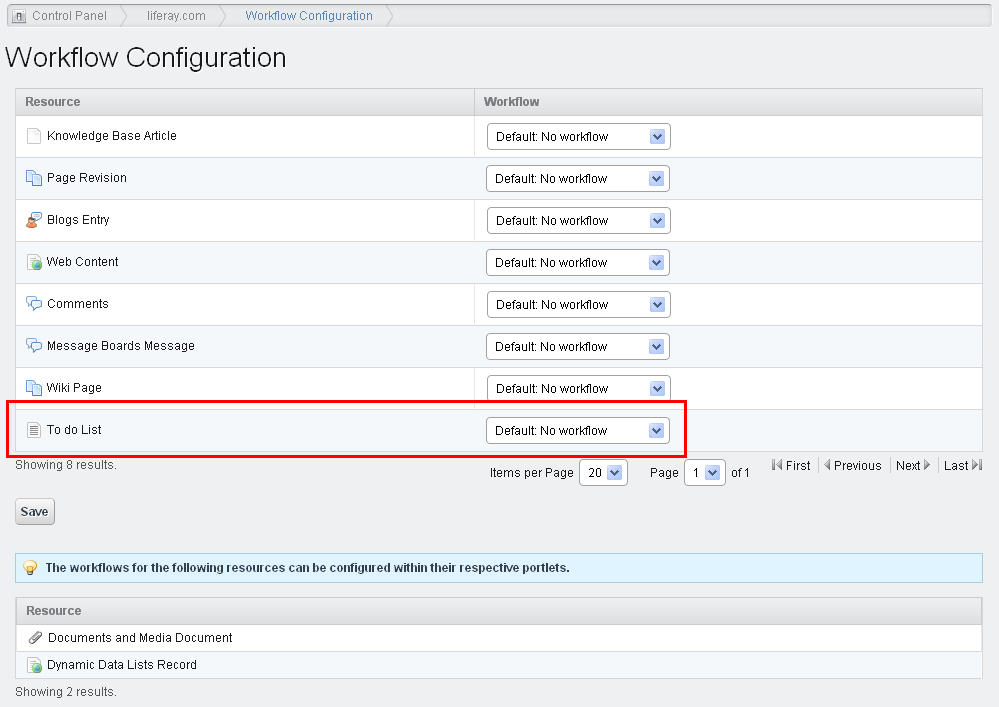Open workflow dropdown for Knowledge Base Article
The width and height of the screenshot is (999, 707).
click(579, 136)
